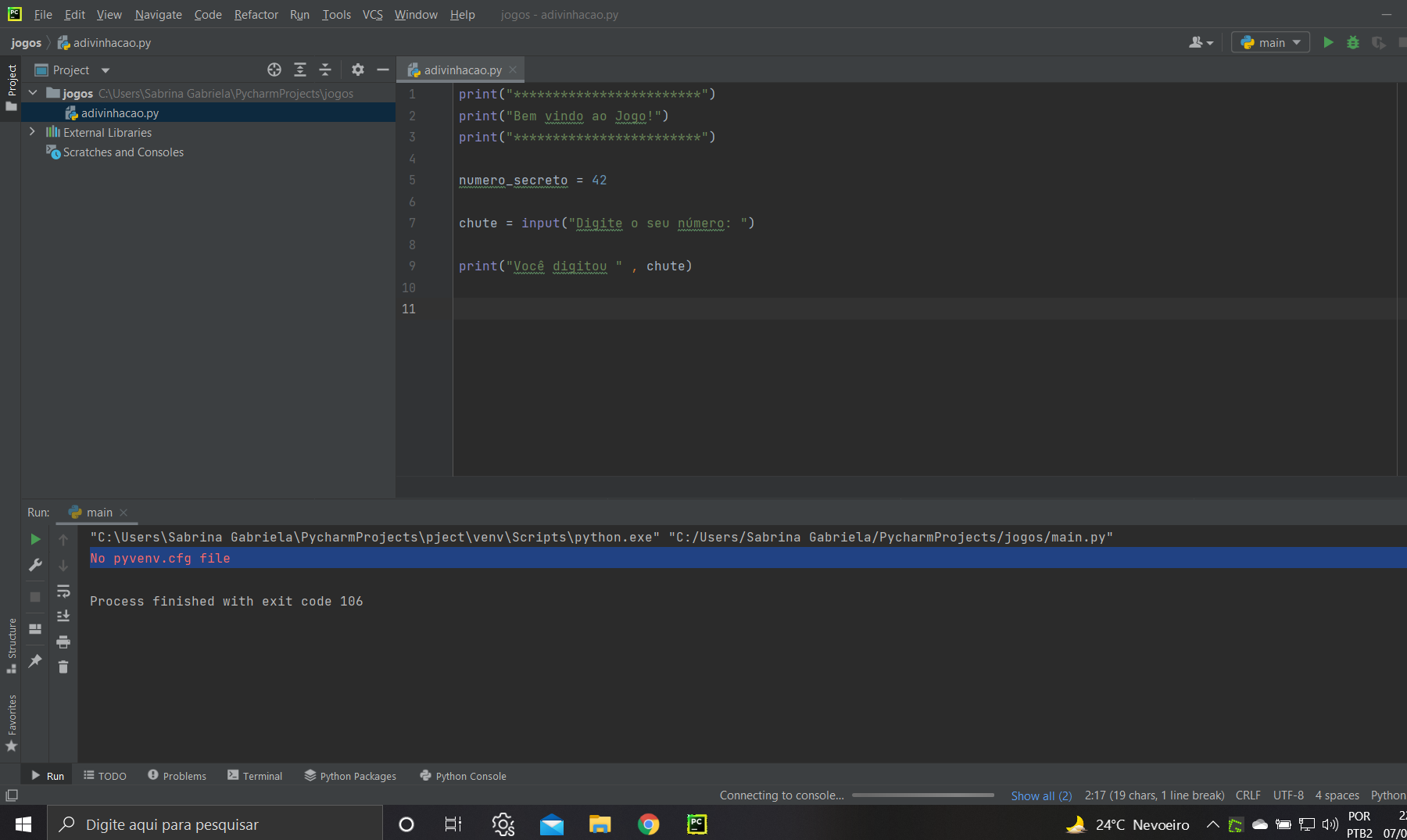The width and height of the screenshot is (1407, 840).
Task: Open the File menu
Action: pos(43,14)
